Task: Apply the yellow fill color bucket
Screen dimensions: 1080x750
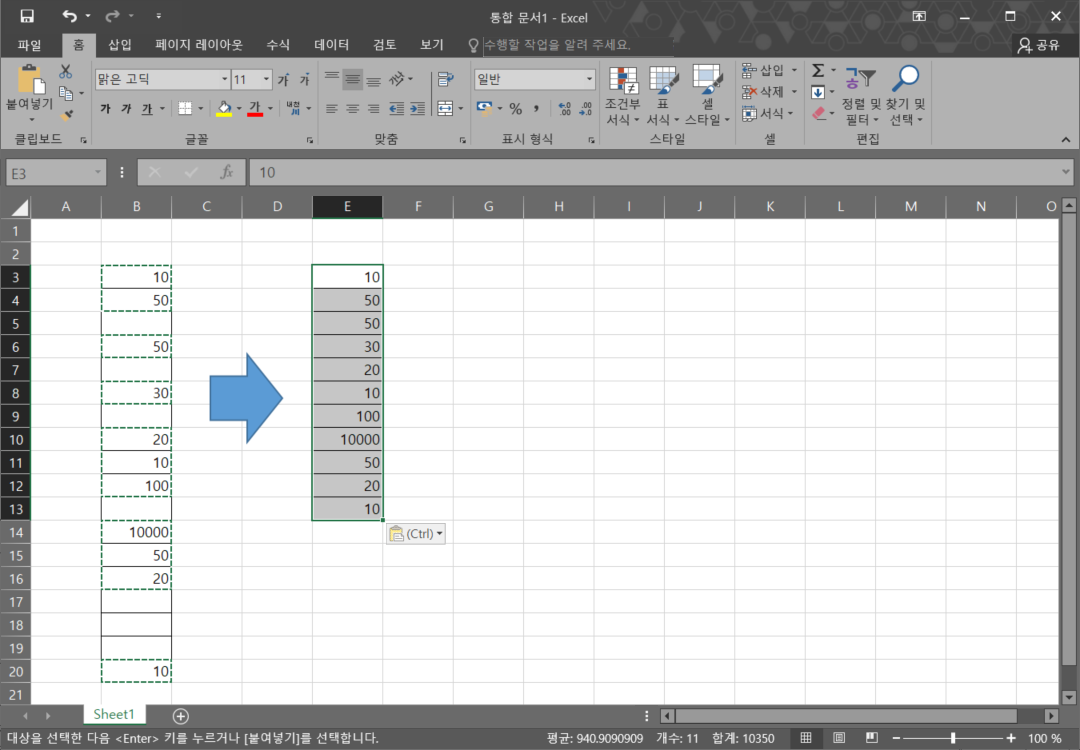Action: point(224,108)
